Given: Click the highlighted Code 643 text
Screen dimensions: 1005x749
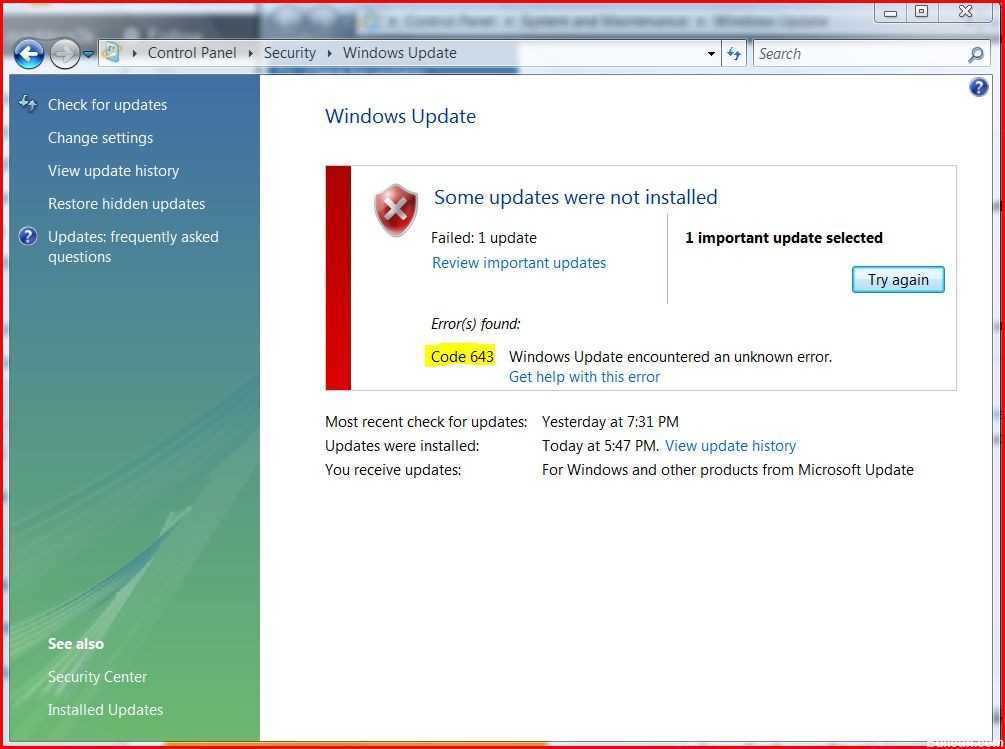Looking at the screenshot, I should tap(462, 356).
